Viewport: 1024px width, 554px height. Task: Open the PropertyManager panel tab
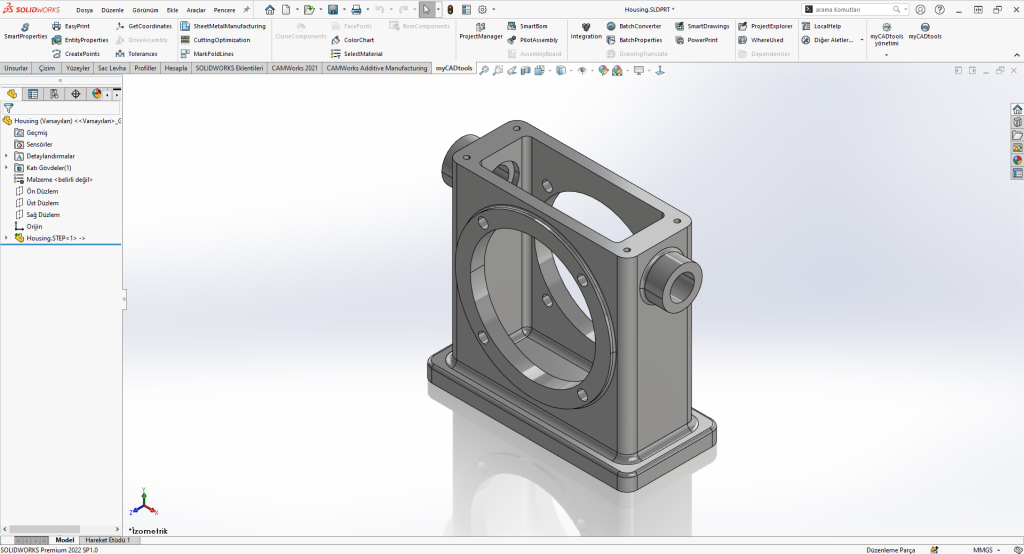click(x=33, y=94)
